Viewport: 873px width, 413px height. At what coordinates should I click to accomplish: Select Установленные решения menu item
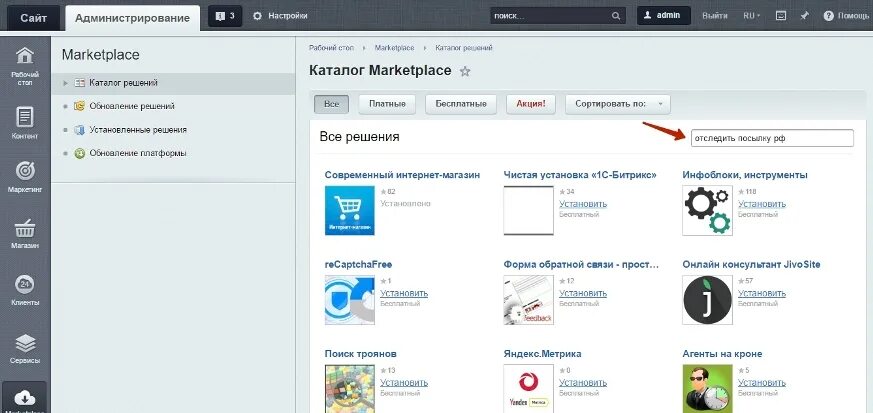138,130
